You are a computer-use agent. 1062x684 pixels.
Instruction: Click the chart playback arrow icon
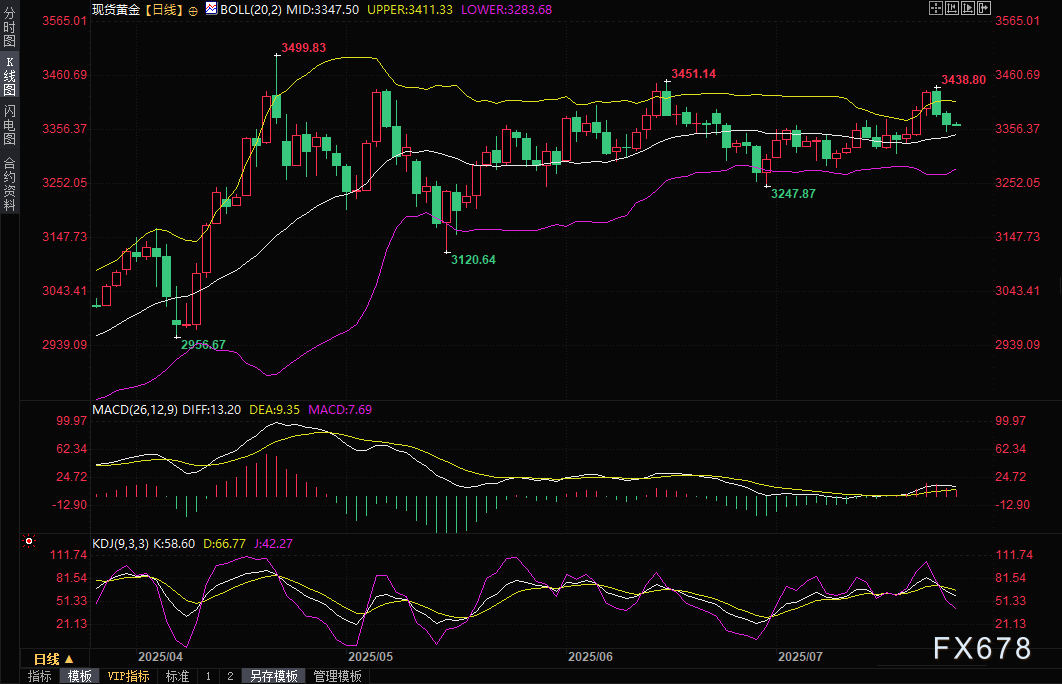click(969, 8)
